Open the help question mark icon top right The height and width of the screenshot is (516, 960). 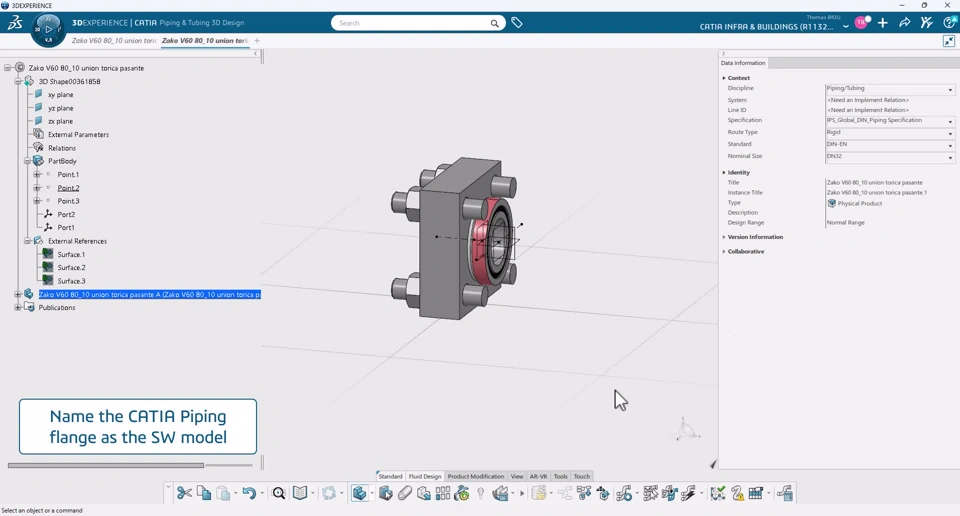click(950, 23)
